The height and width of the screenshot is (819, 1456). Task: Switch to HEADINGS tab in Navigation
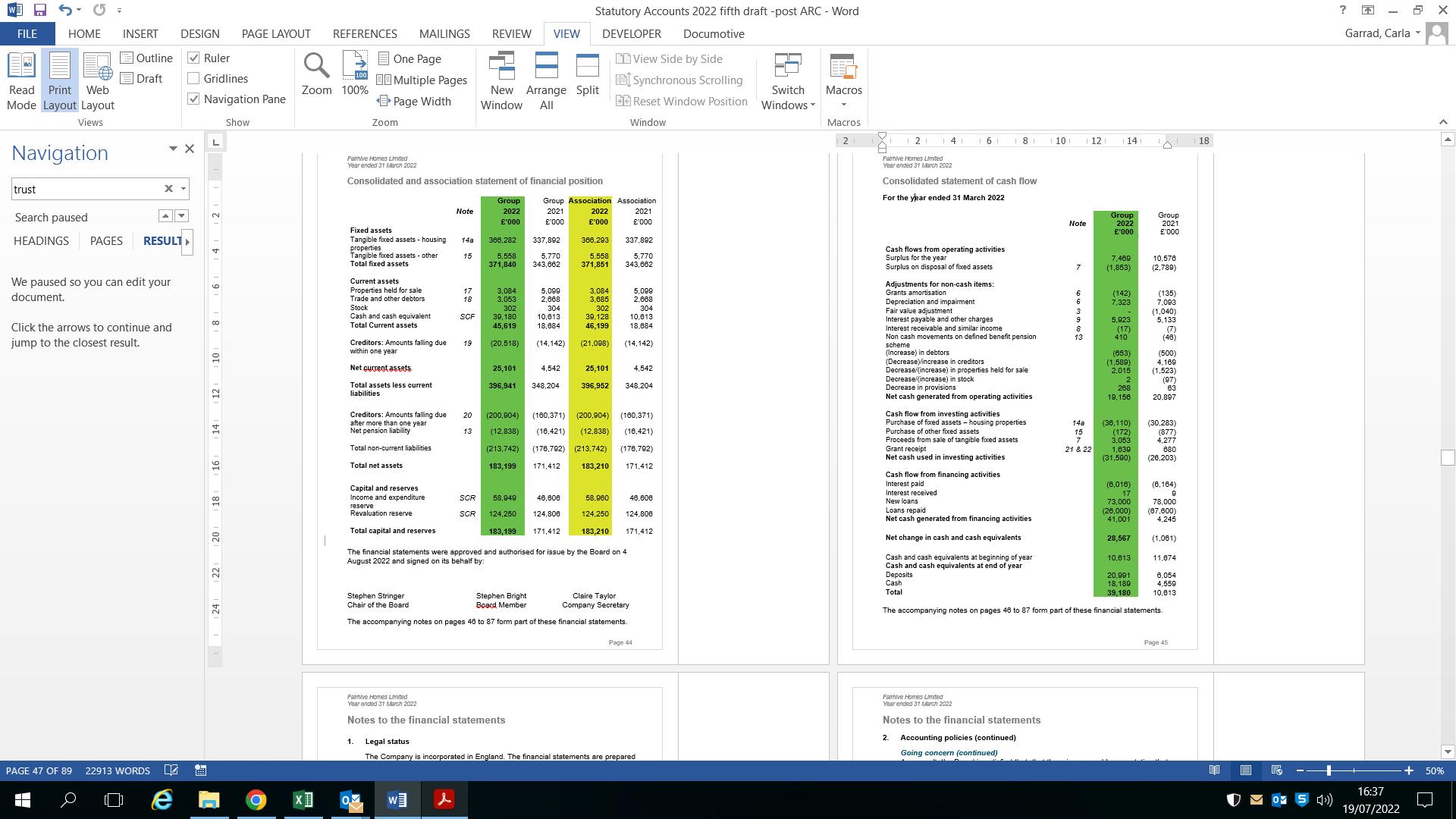(41, 241)
